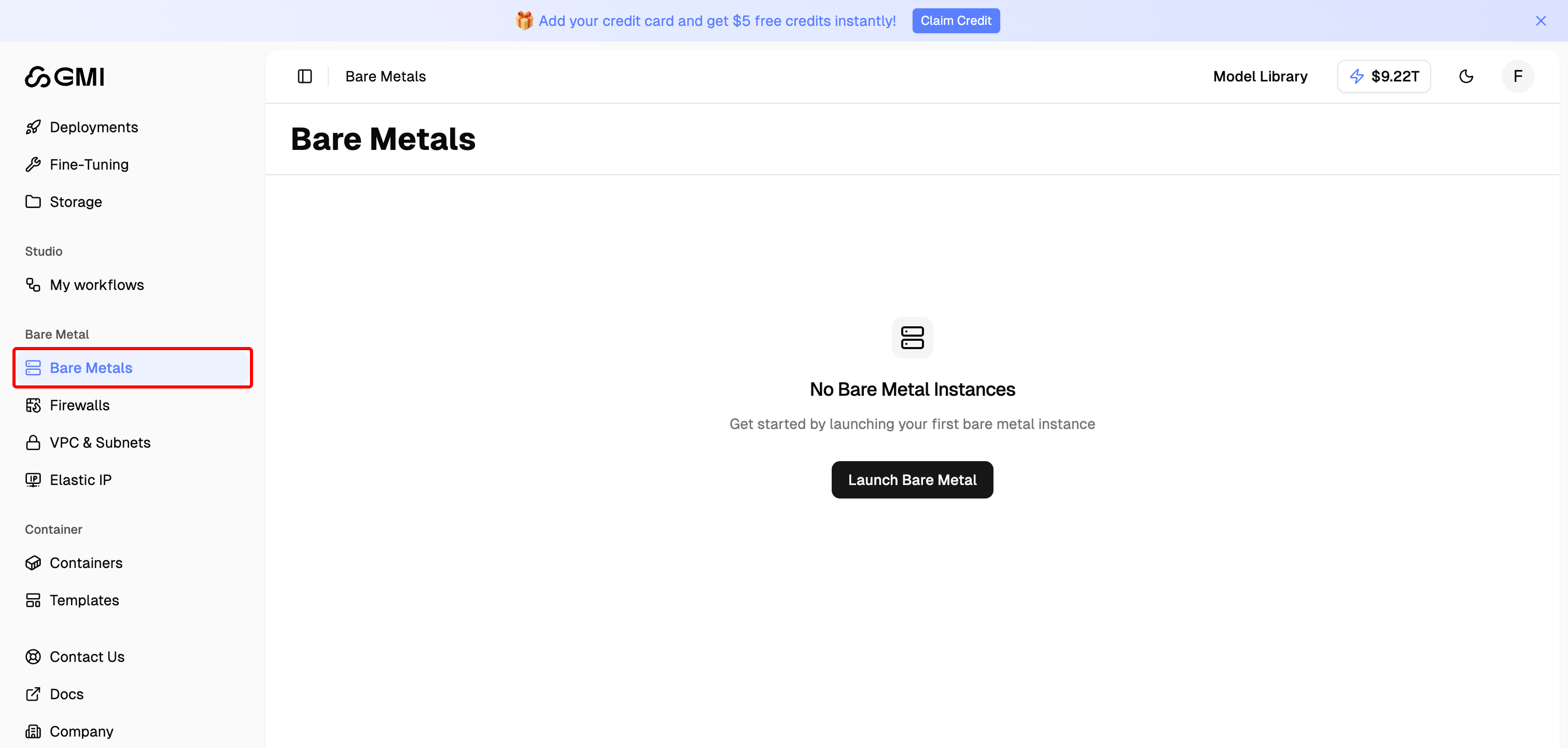
Task: Open Docs via the external link item
Action: pos(66,694)
